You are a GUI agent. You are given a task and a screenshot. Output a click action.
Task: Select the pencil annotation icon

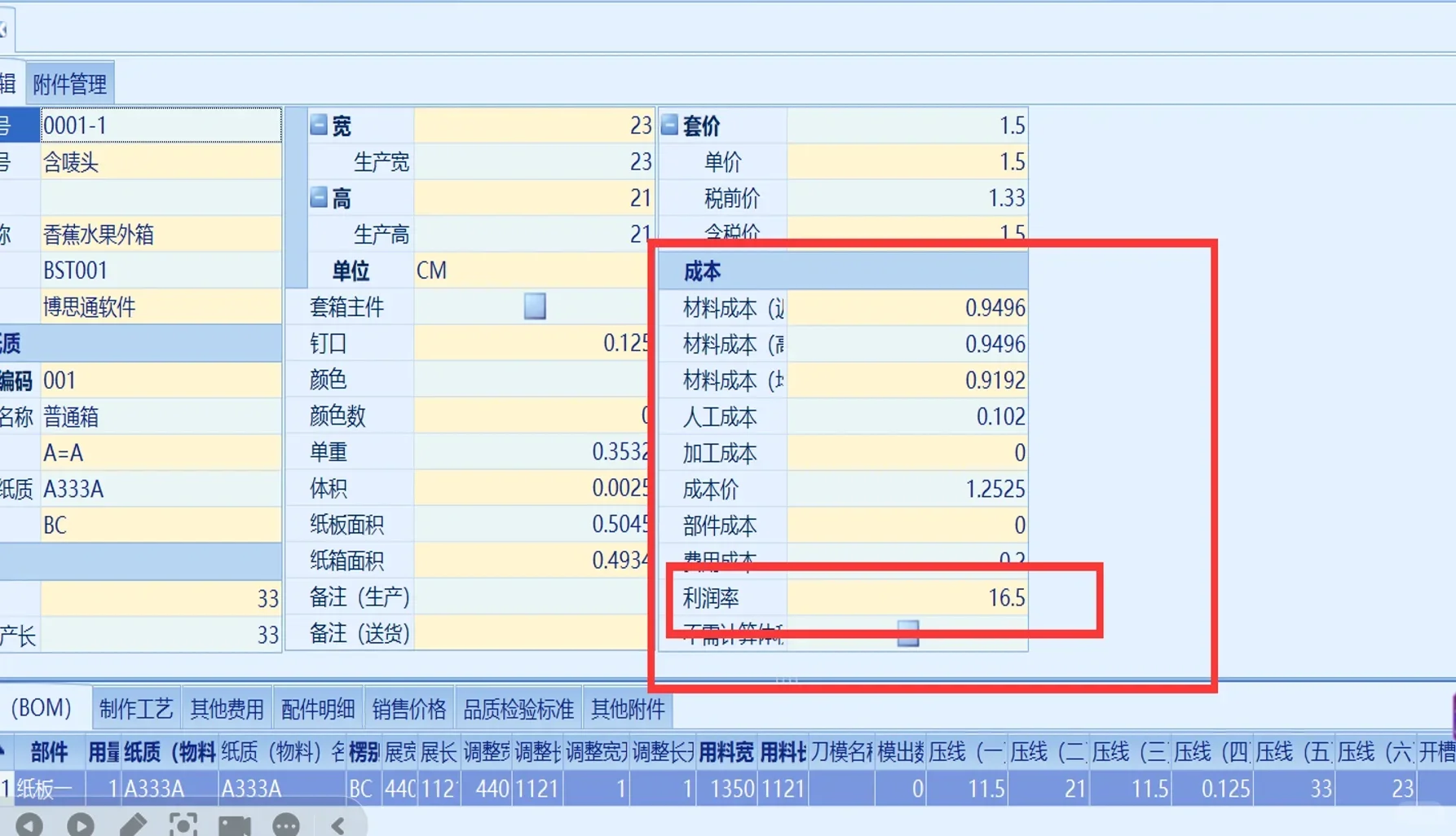133,825
